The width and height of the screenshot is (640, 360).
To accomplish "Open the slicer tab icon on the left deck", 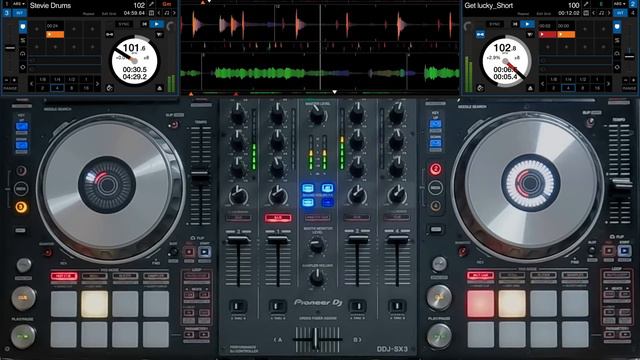I will point(23,40).
